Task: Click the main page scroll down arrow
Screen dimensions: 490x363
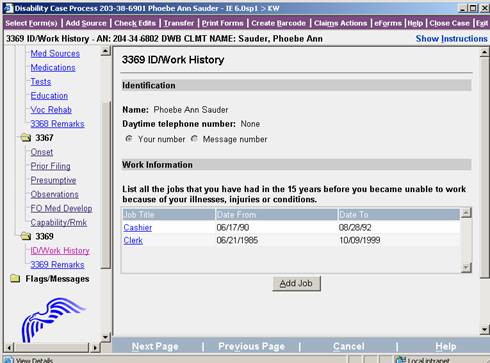Action: pyautogui.click(x=484, y=330)
